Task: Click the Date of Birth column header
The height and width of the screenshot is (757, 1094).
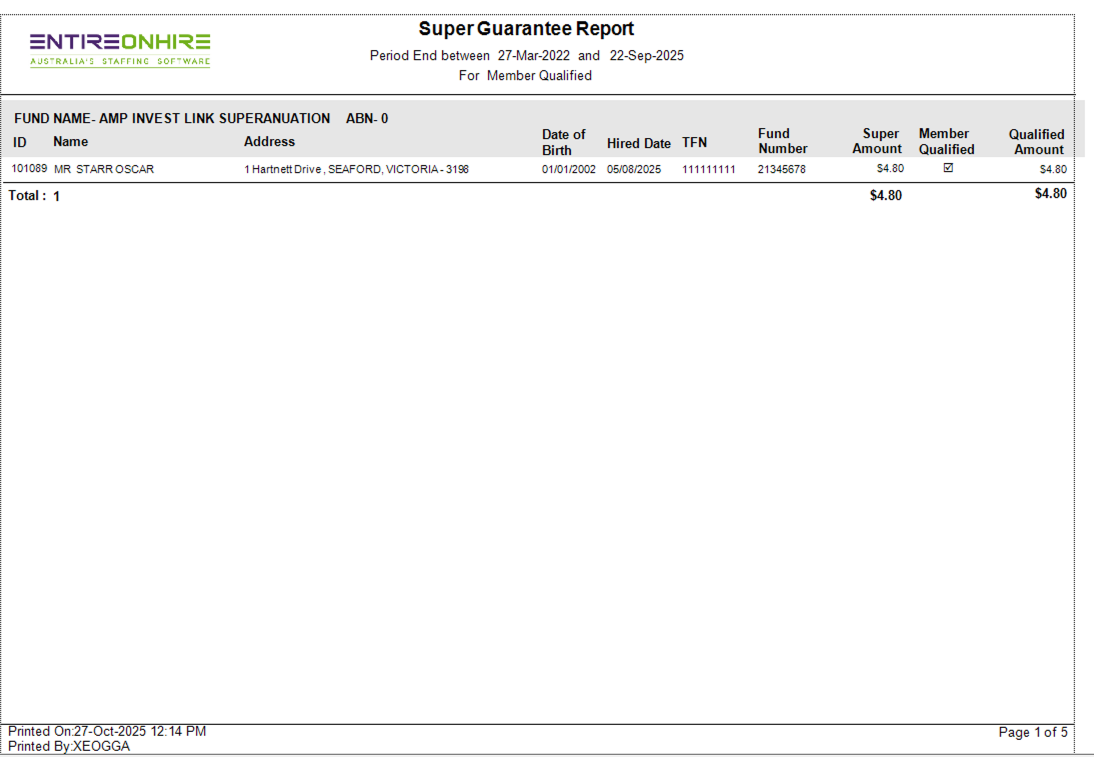Action: click(x=563, y=142)
